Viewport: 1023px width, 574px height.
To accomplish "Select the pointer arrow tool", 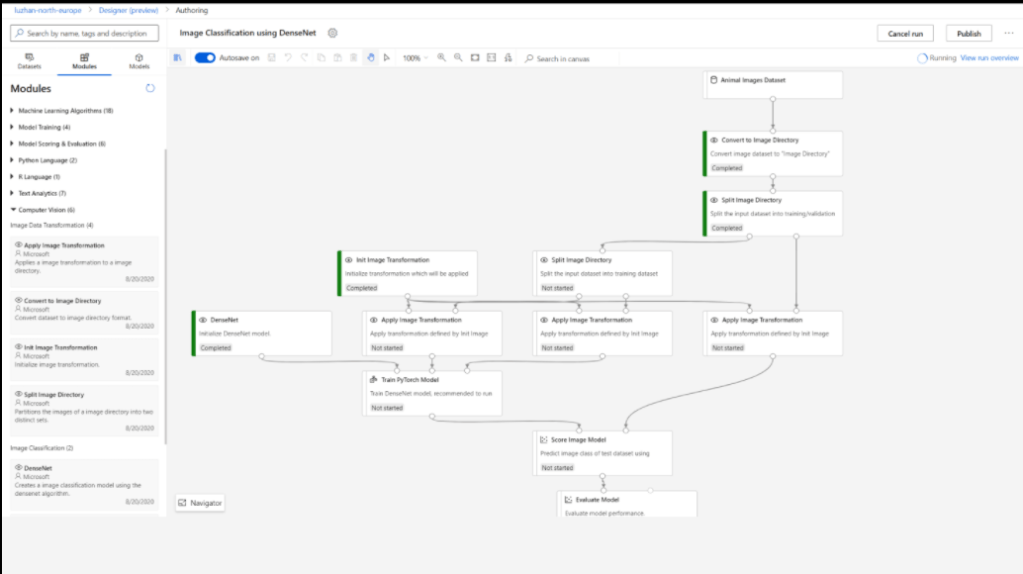I will [x=386, y=58].
